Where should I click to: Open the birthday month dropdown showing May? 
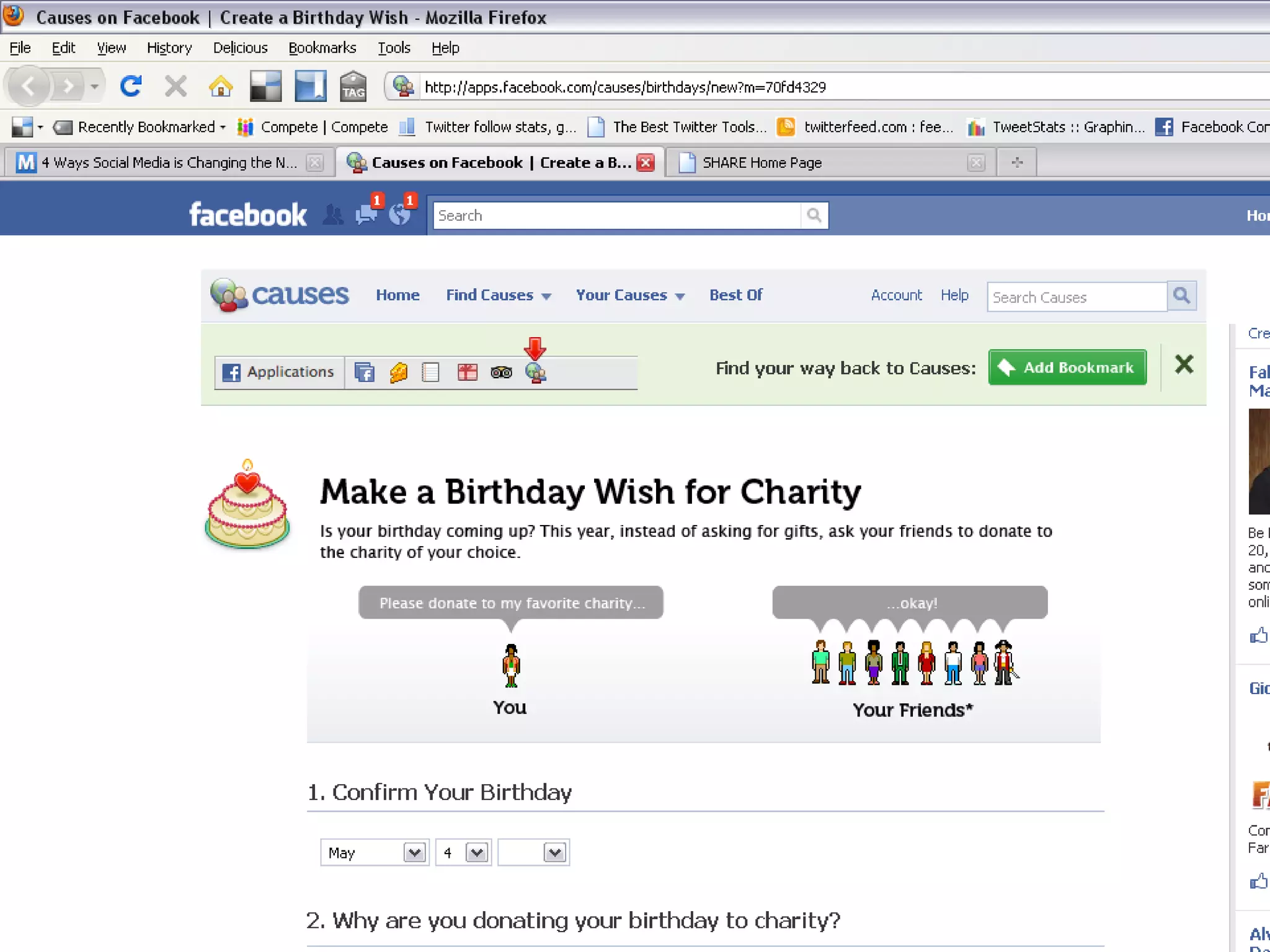375,853
